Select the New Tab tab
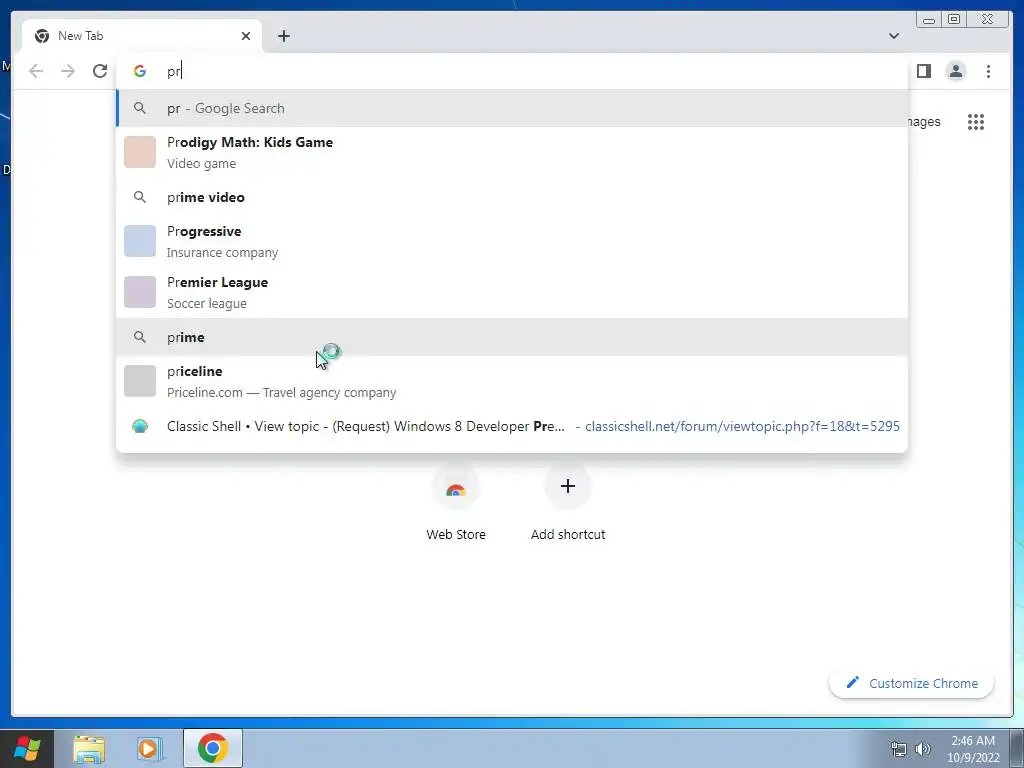This screenshot has height=768, width=1024. [142, 36]
